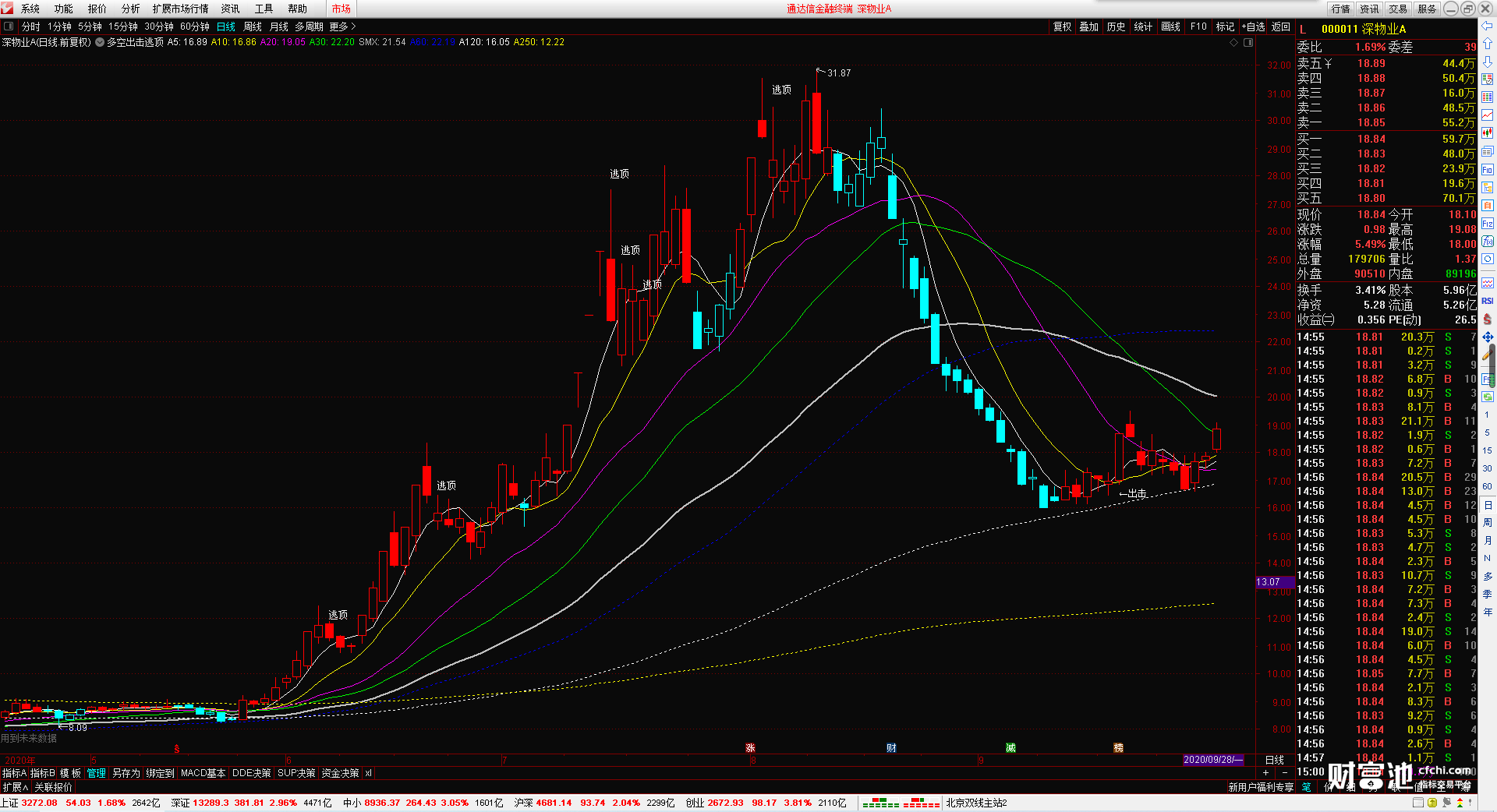1497x812 pixels.
Task: Click the 财 event marker on timeline
Action: pos(891,748)
